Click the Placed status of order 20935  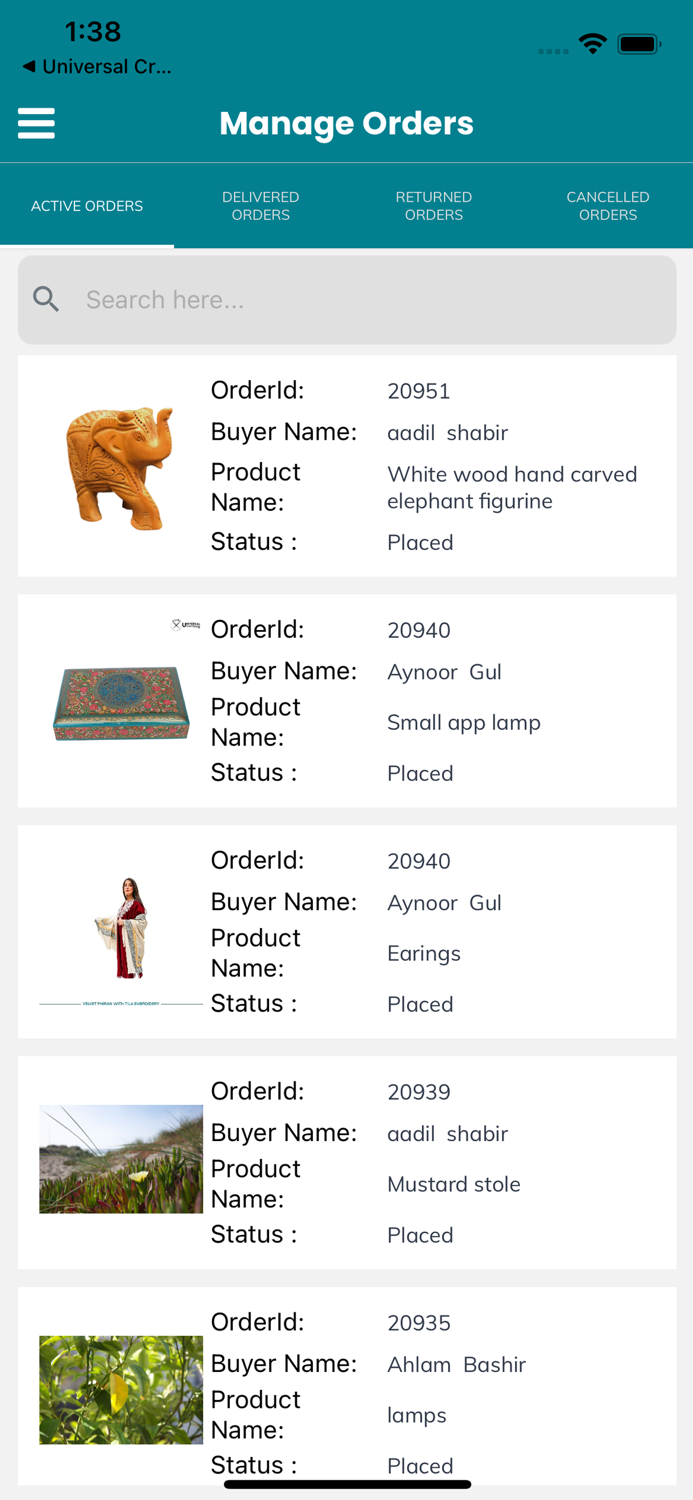click(420, 1465)
